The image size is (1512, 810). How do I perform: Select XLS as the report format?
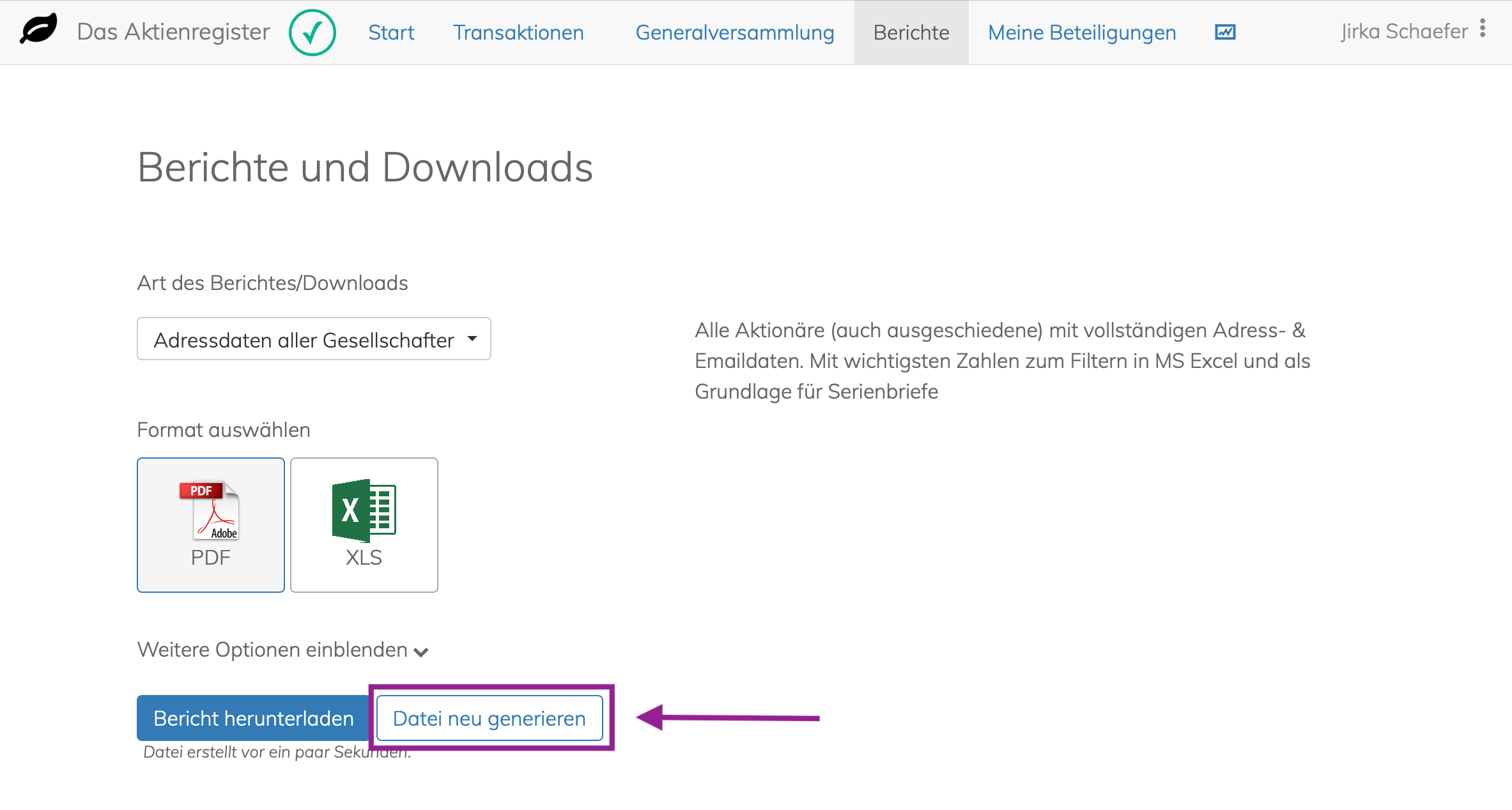point(364,525)
